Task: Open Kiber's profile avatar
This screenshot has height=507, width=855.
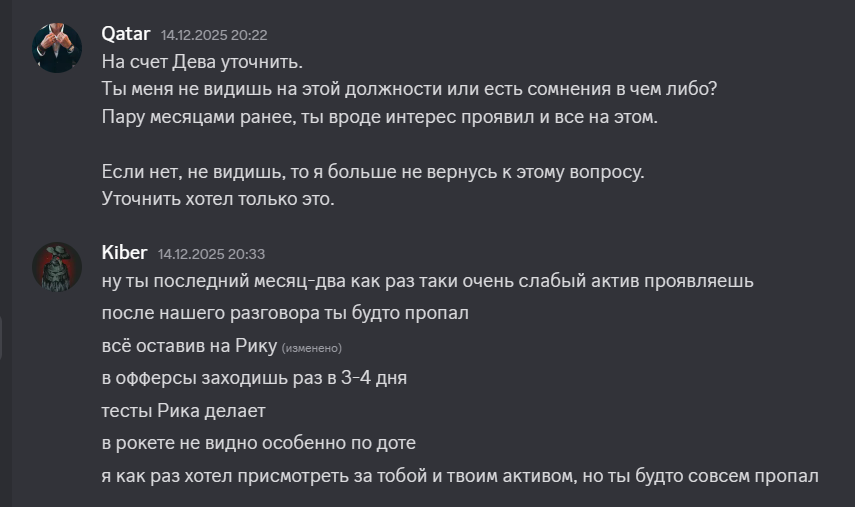Action: pos(57,267)
